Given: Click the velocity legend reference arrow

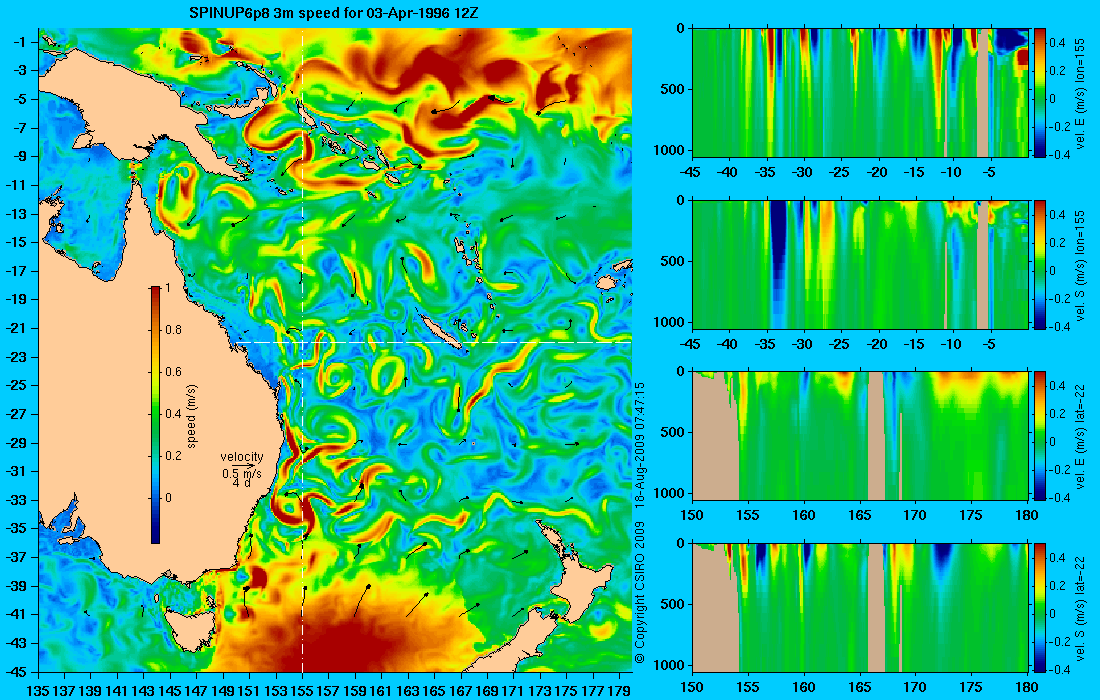Looking at the screenshot, I should pyautogui.click(x=243, y=465).
